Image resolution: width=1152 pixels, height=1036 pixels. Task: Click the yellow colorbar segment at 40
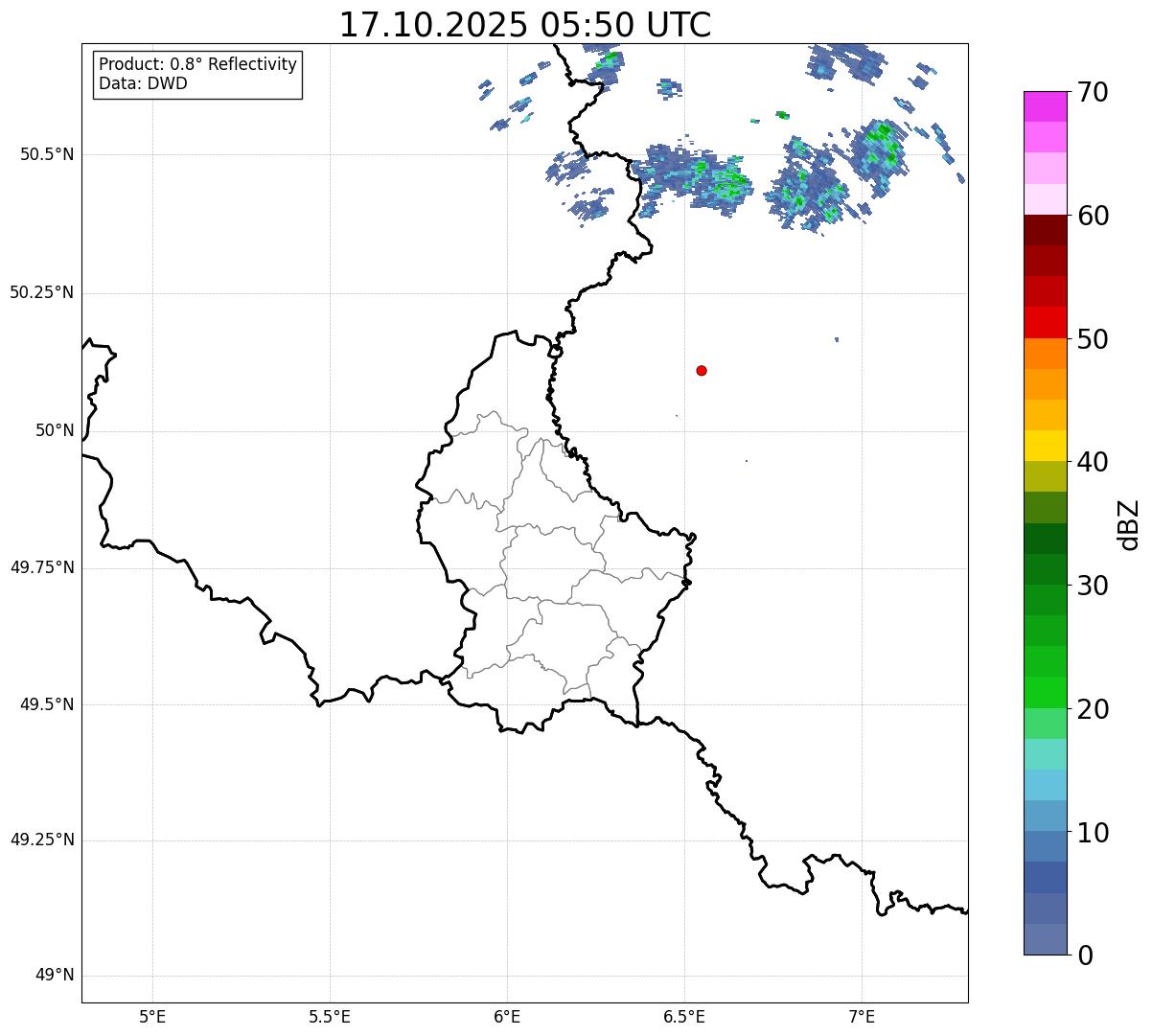point(1045,446)
